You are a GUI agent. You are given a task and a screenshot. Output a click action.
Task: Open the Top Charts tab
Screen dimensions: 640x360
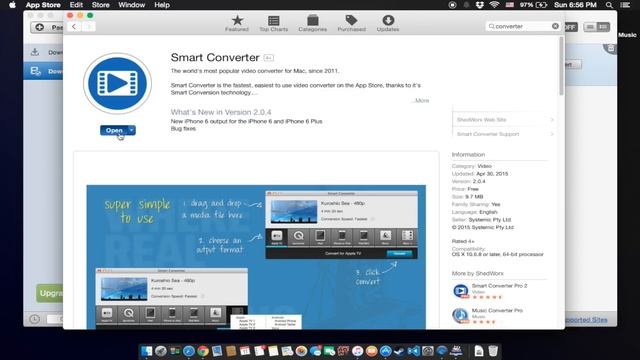[273, 23]
